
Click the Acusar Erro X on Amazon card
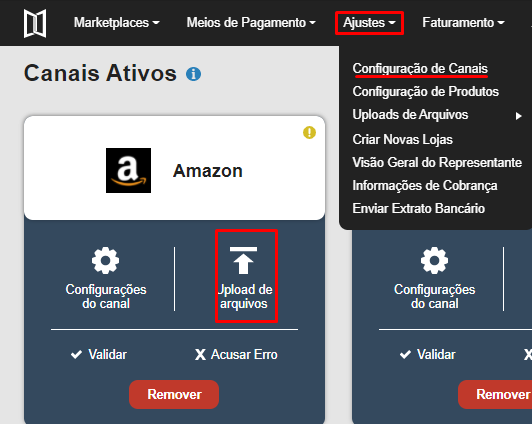point(200,354)
